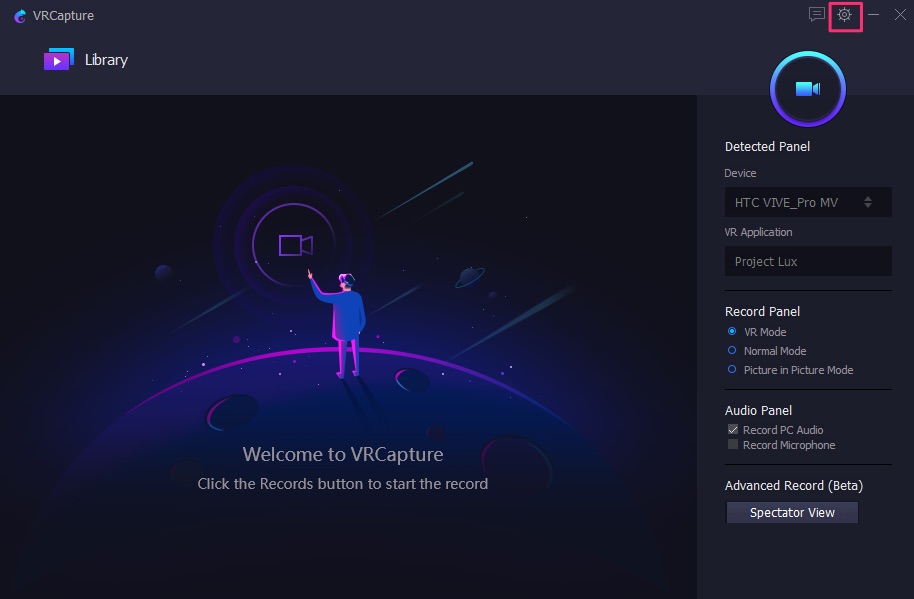Click the Audio Panel heading

tap(758, 411)
